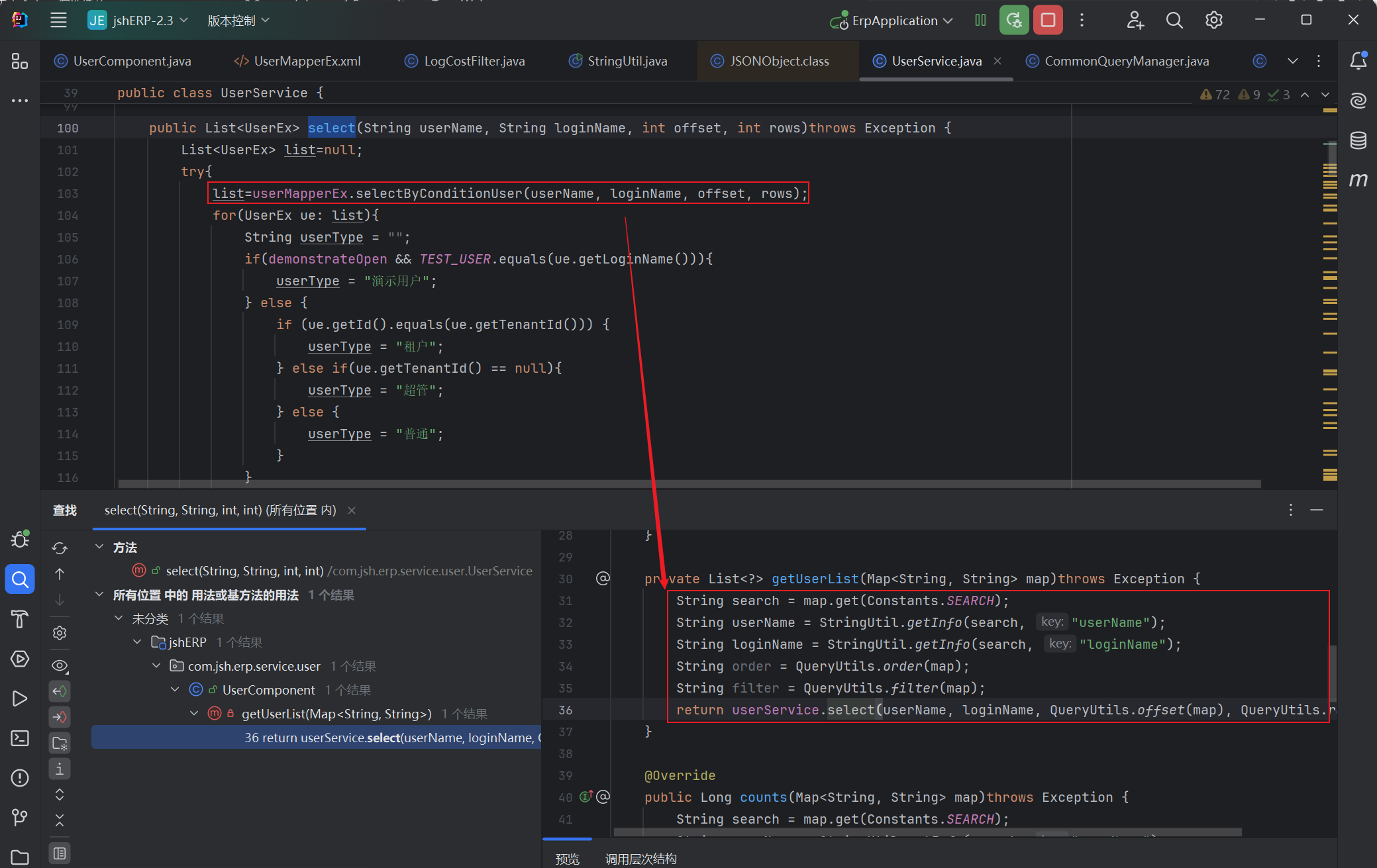Show the hidden editor tabs dropdown

point(1292,61)
